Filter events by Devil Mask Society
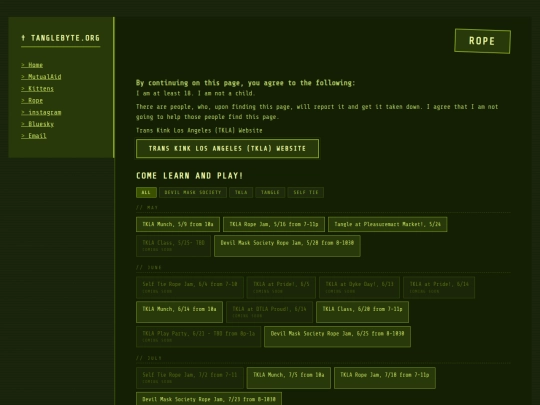 click(193, 192)
